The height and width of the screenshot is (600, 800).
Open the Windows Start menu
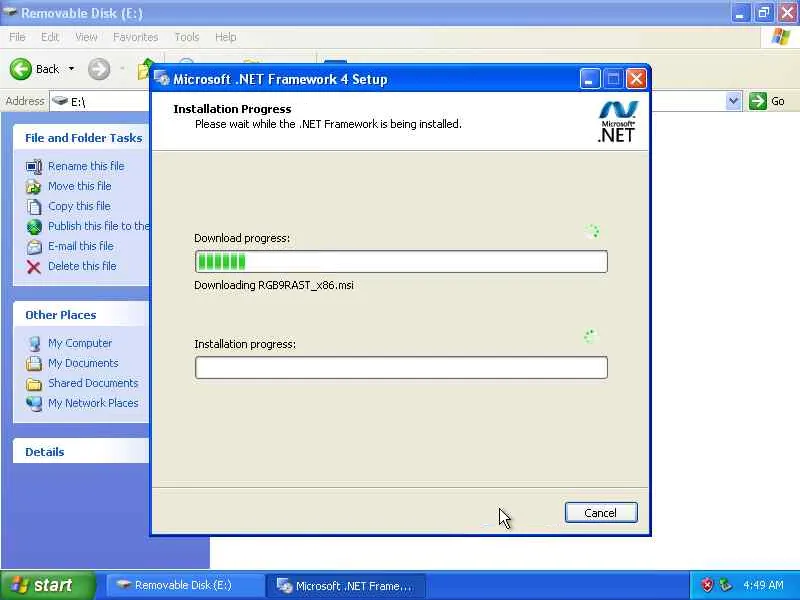(47, 585)
